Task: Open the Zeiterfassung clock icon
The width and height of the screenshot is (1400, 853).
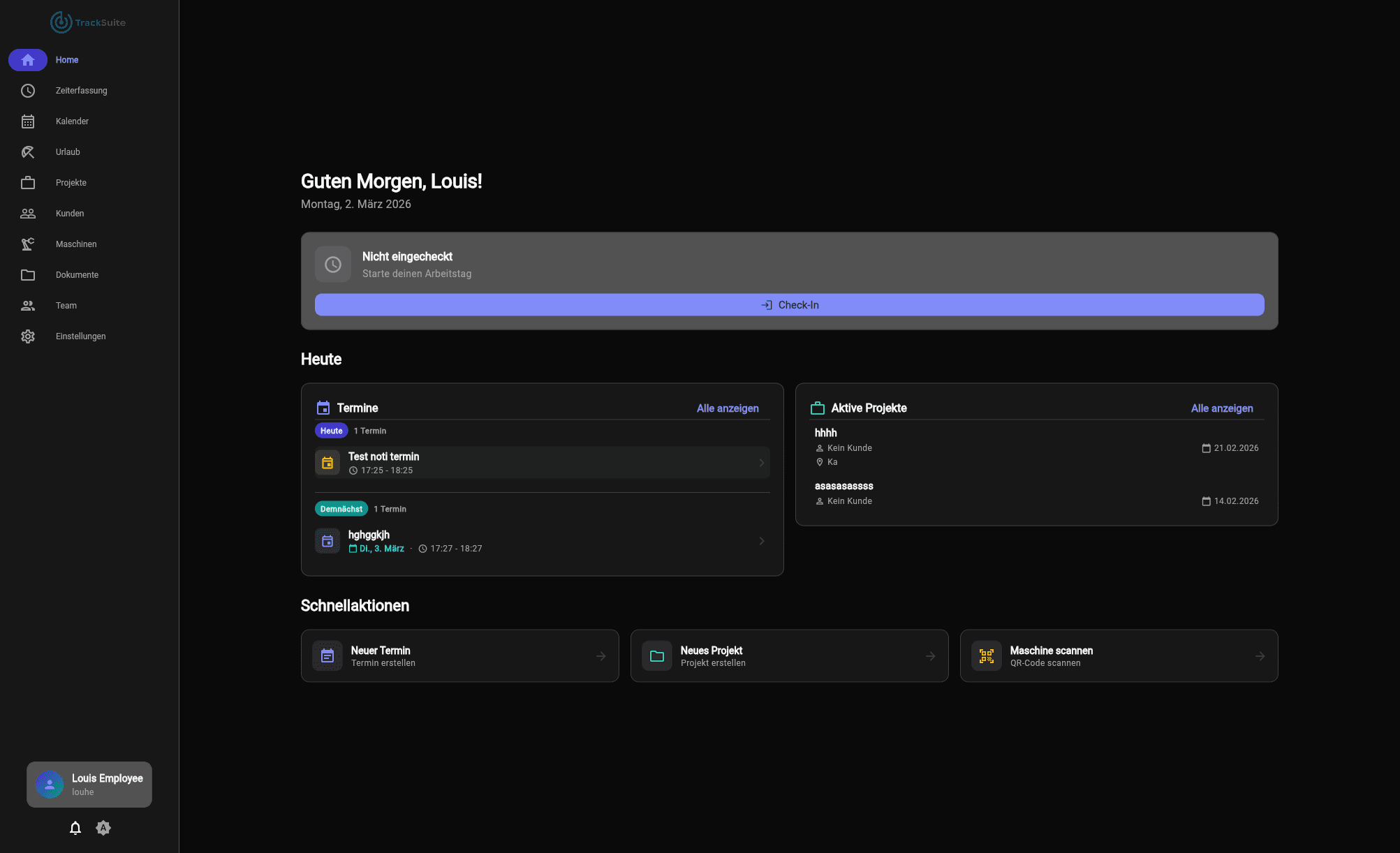Action: click(x=28, y=91)
